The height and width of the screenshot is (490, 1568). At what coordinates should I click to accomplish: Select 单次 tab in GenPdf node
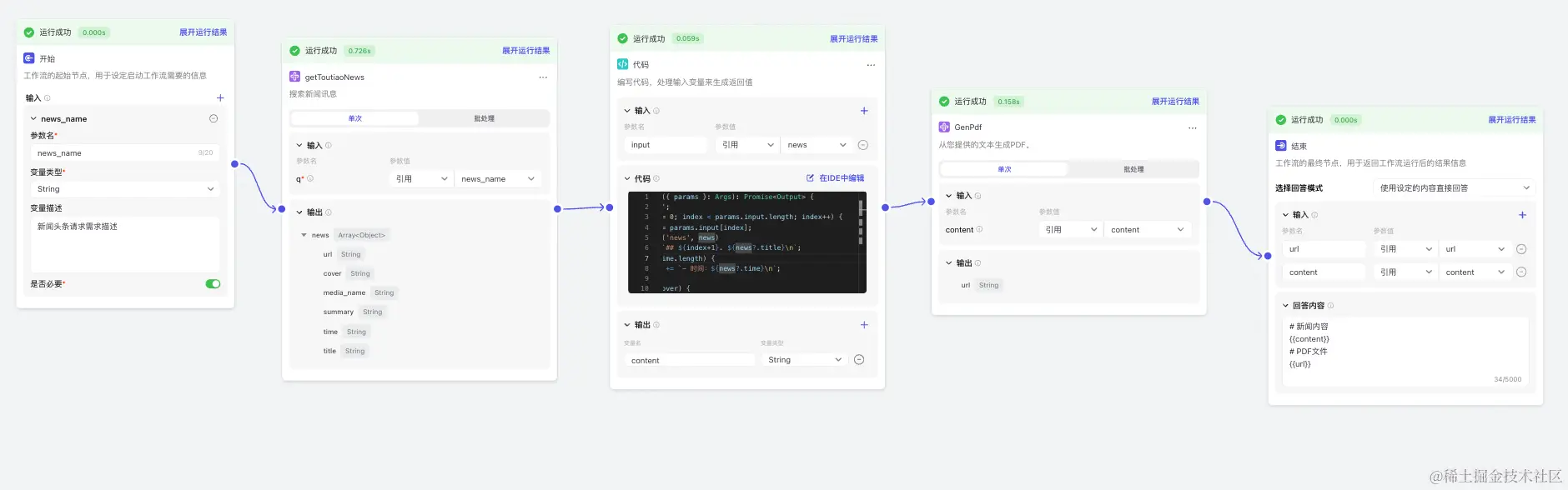pos(1004,169)
